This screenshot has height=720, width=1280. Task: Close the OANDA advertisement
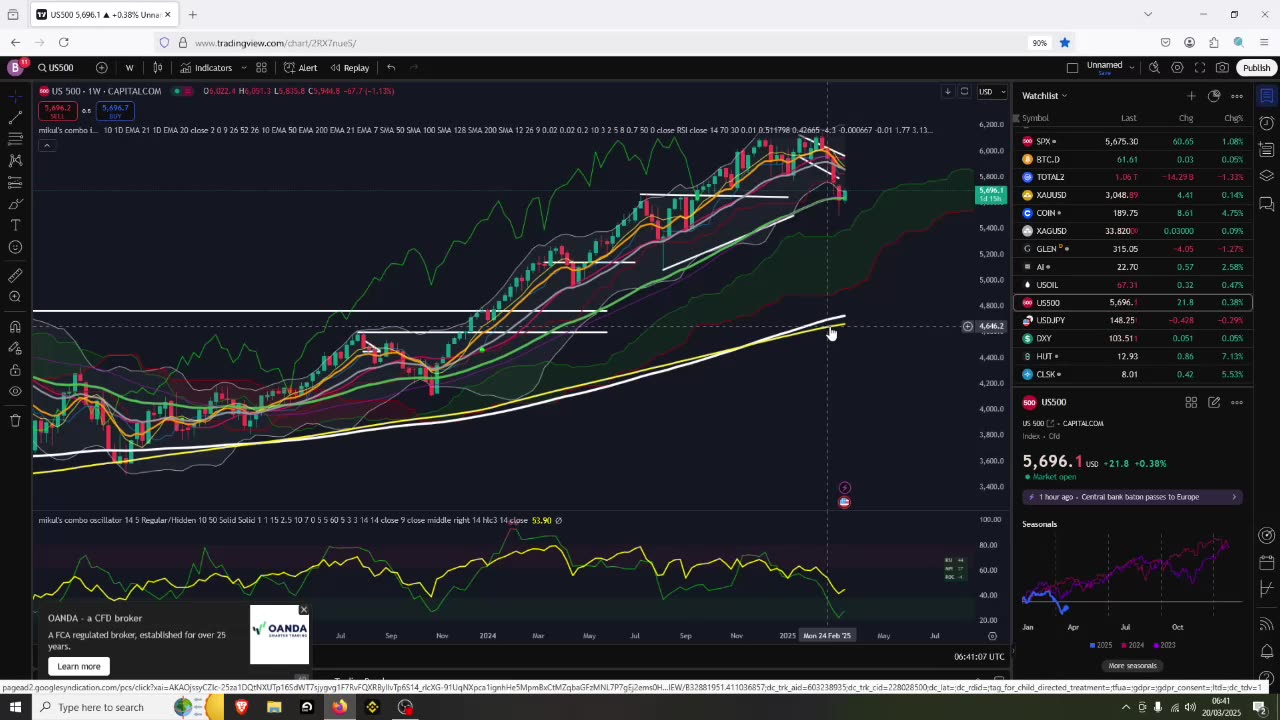click(303, 610)
